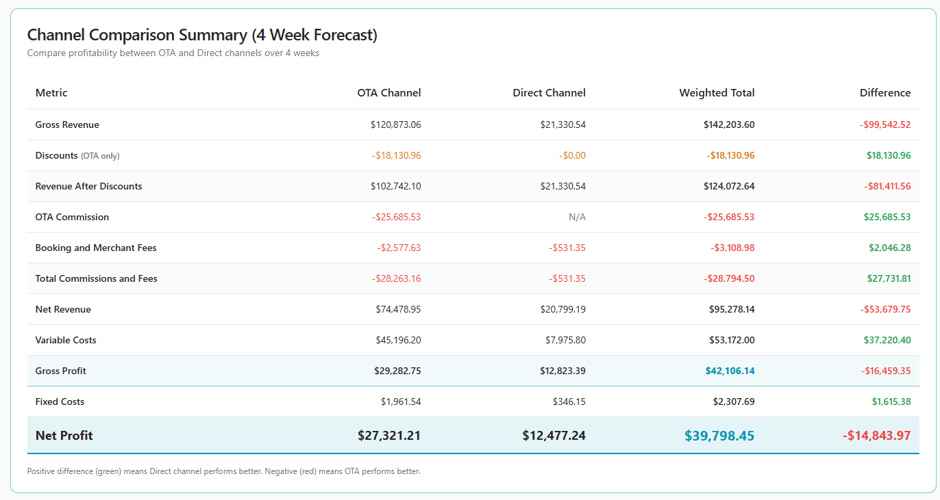Click the Weighted Total column header

coord(716,93)
